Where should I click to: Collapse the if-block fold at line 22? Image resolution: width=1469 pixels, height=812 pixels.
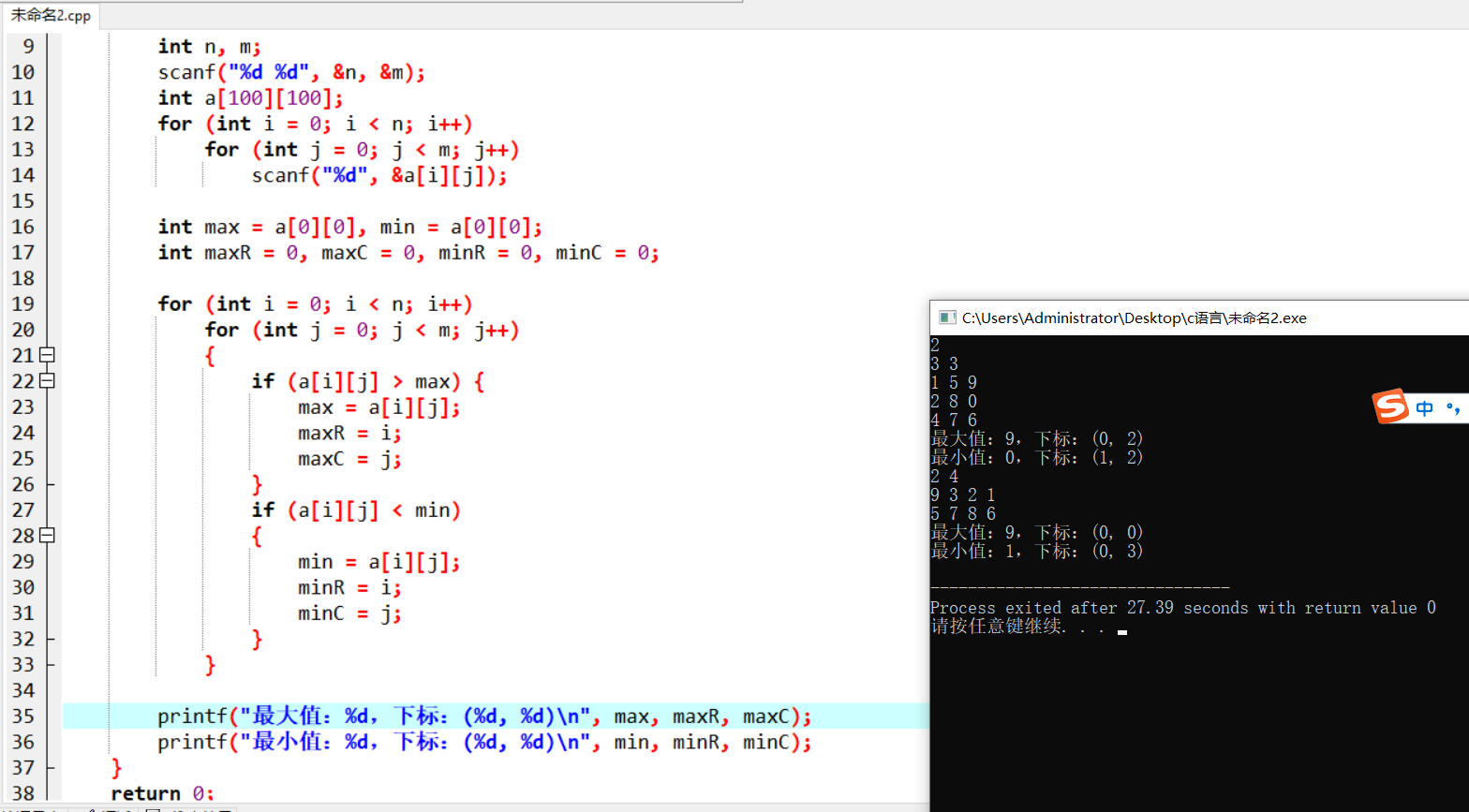point(47,381)
